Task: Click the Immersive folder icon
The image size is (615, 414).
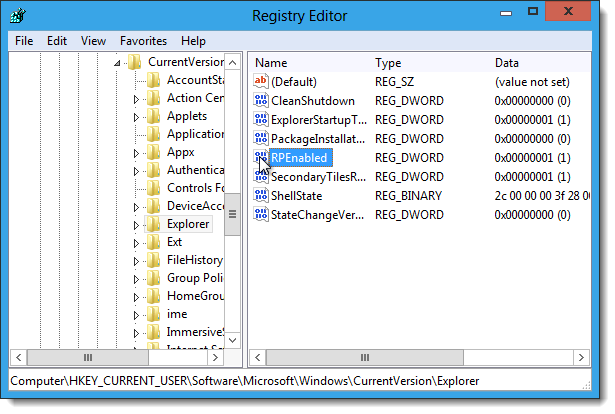Action: coord(153,332)
